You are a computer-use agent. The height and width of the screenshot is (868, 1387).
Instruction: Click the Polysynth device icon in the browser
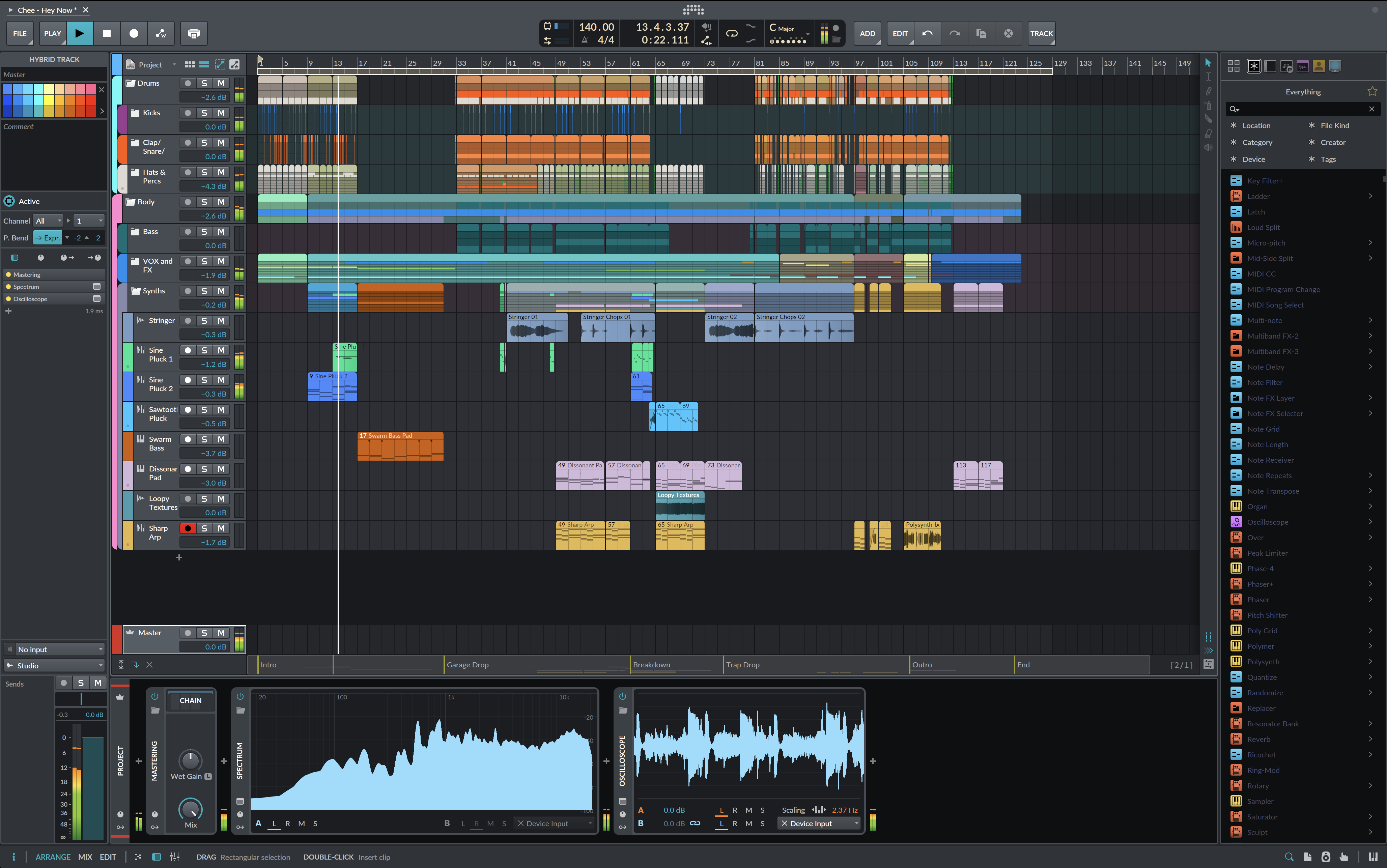[1236, 661]
